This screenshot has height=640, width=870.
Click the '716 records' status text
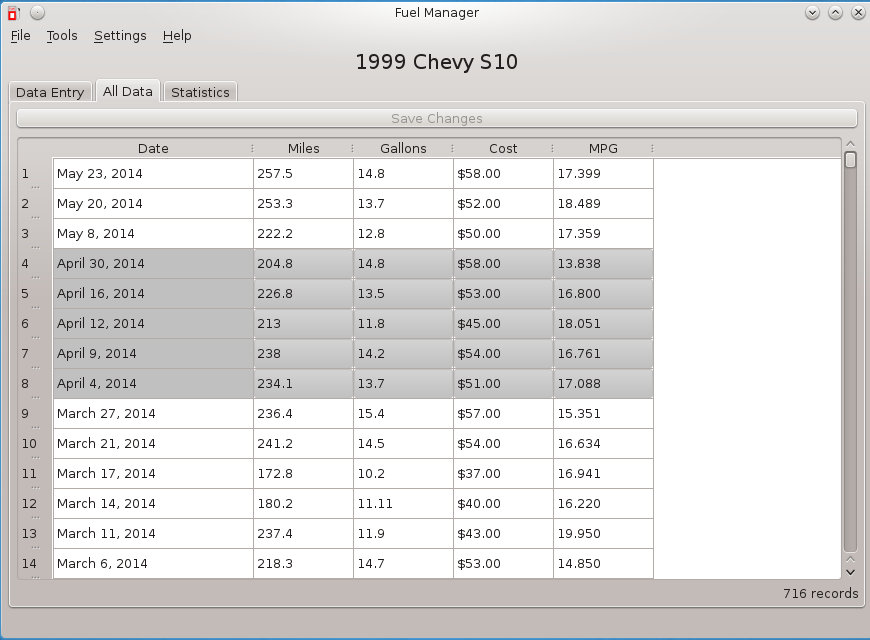click(x=821, y=593)
